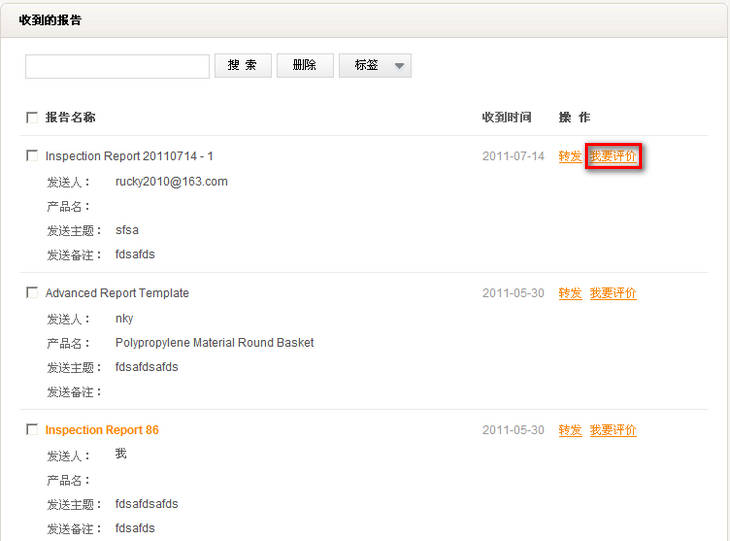This screenshot has width=730, height=541.
Task: Open the Advanced Report Template report
Action: 117,293
